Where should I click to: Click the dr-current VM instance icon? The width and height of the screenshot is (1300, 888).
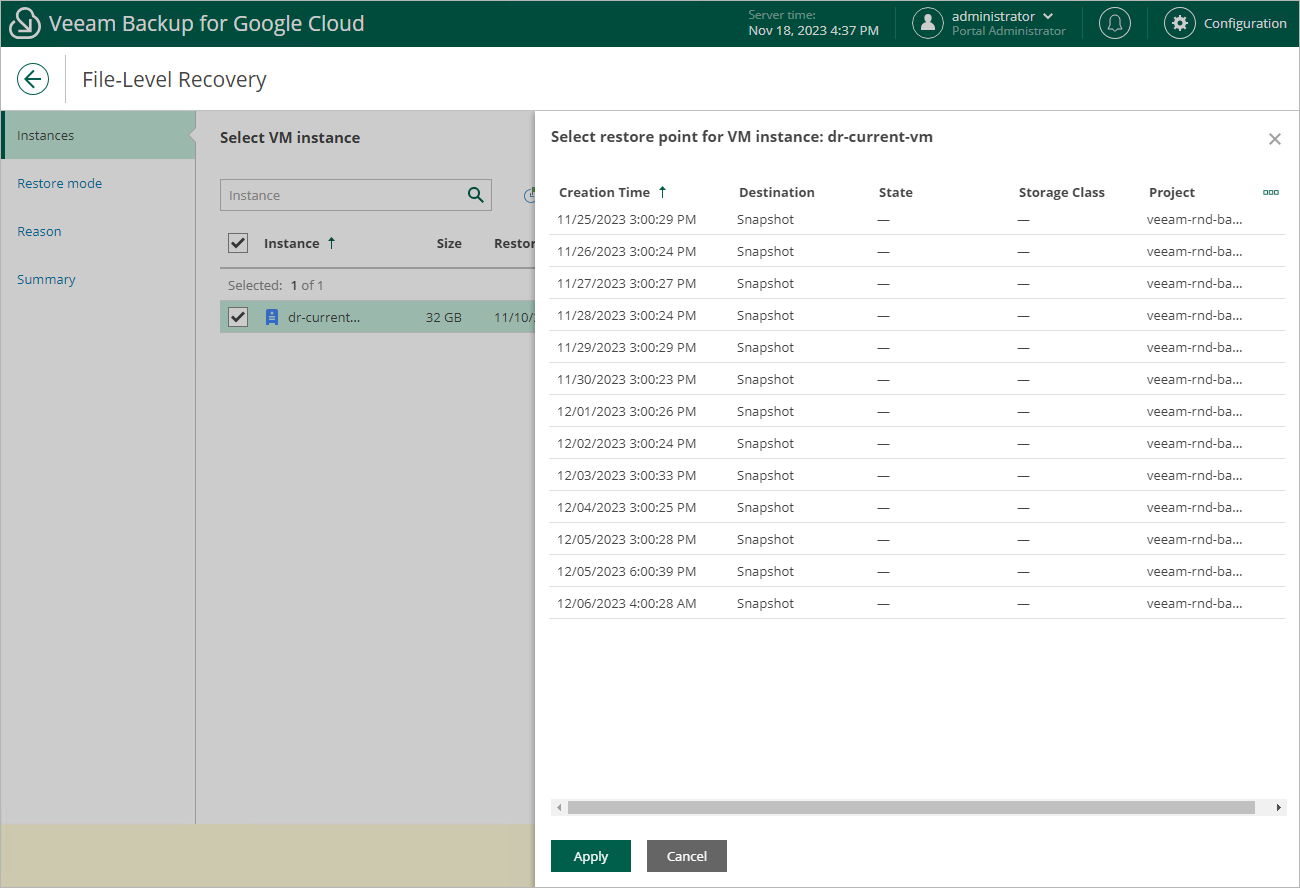[x=271, y=317]
